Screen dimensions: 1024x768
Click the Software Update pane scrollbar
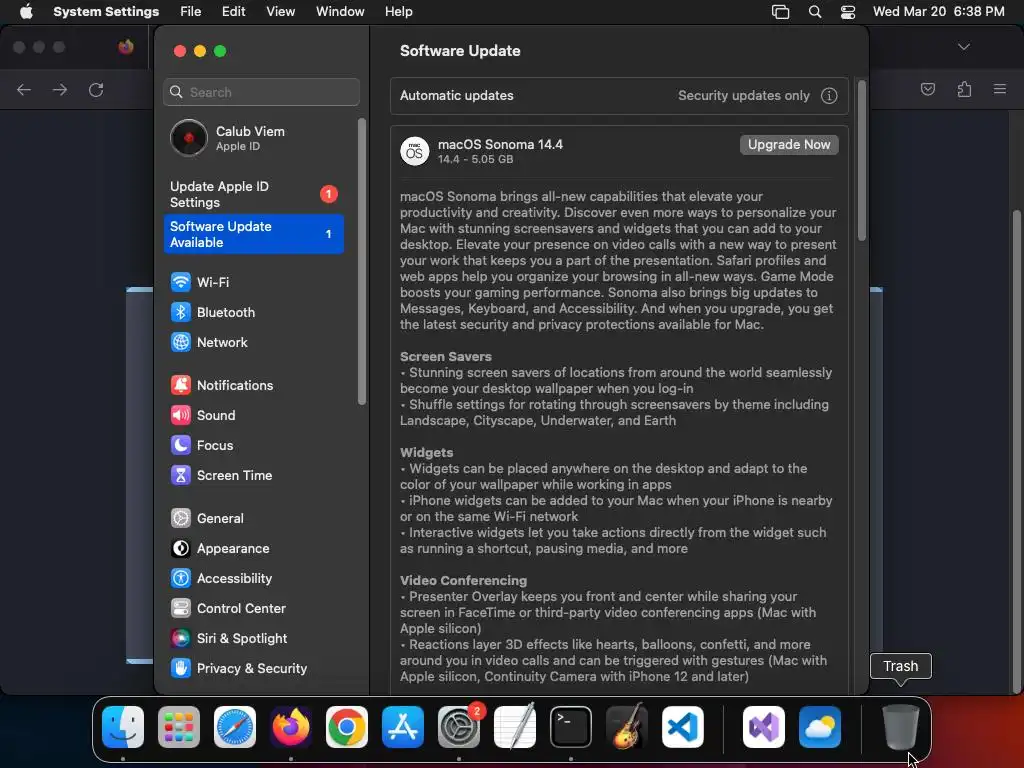click(x=862, y=161)
